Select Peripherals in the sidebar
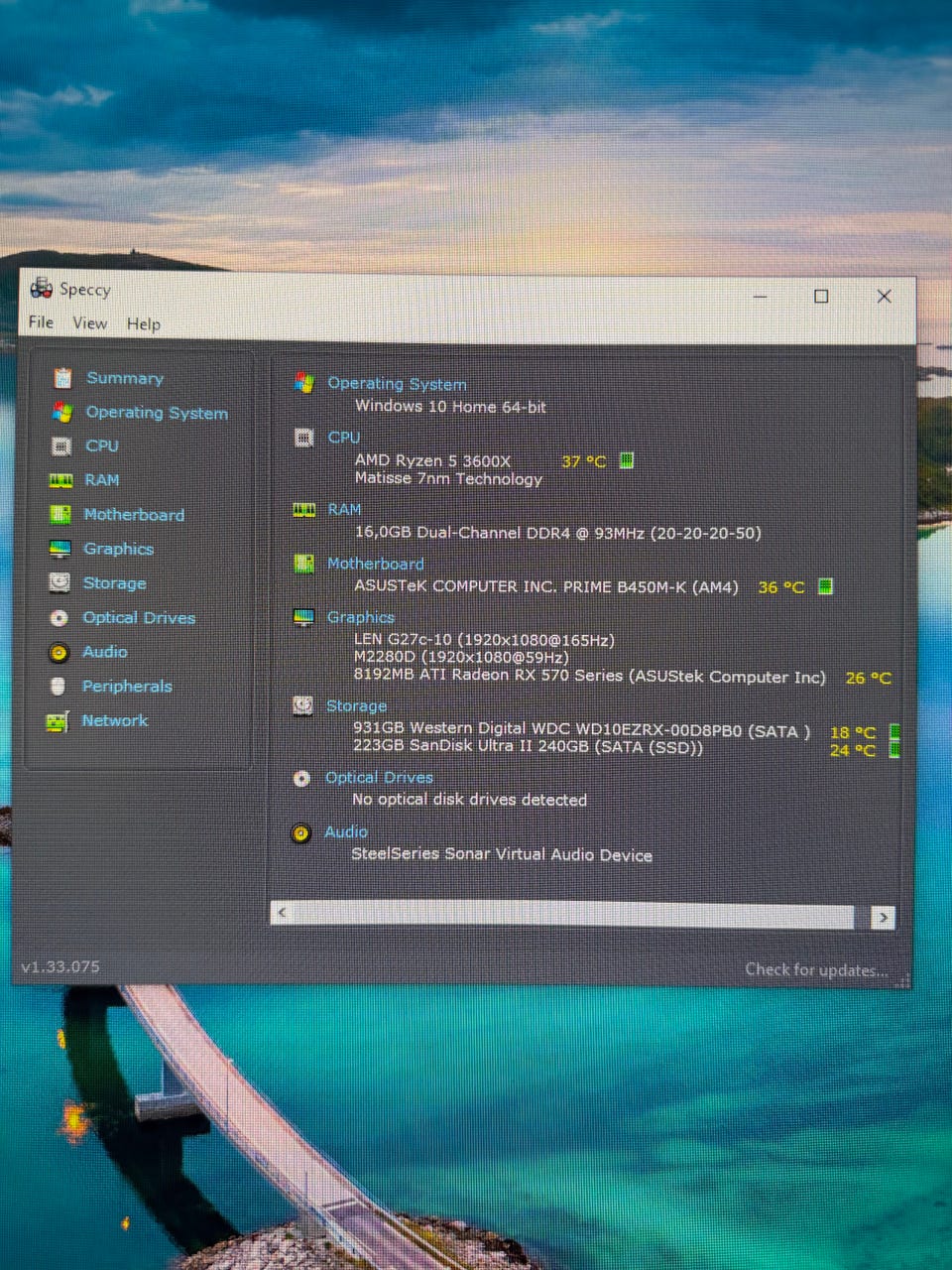Viewport: 952px width, 1270px height. pos(127,687)
